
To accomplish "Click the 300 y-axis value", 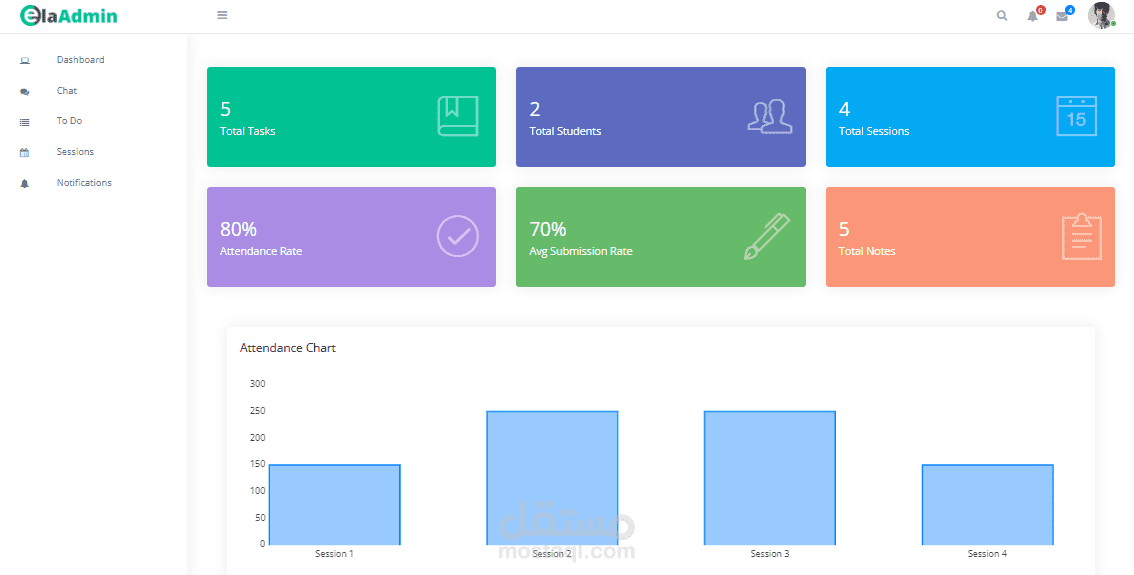I will click(257, 384).
